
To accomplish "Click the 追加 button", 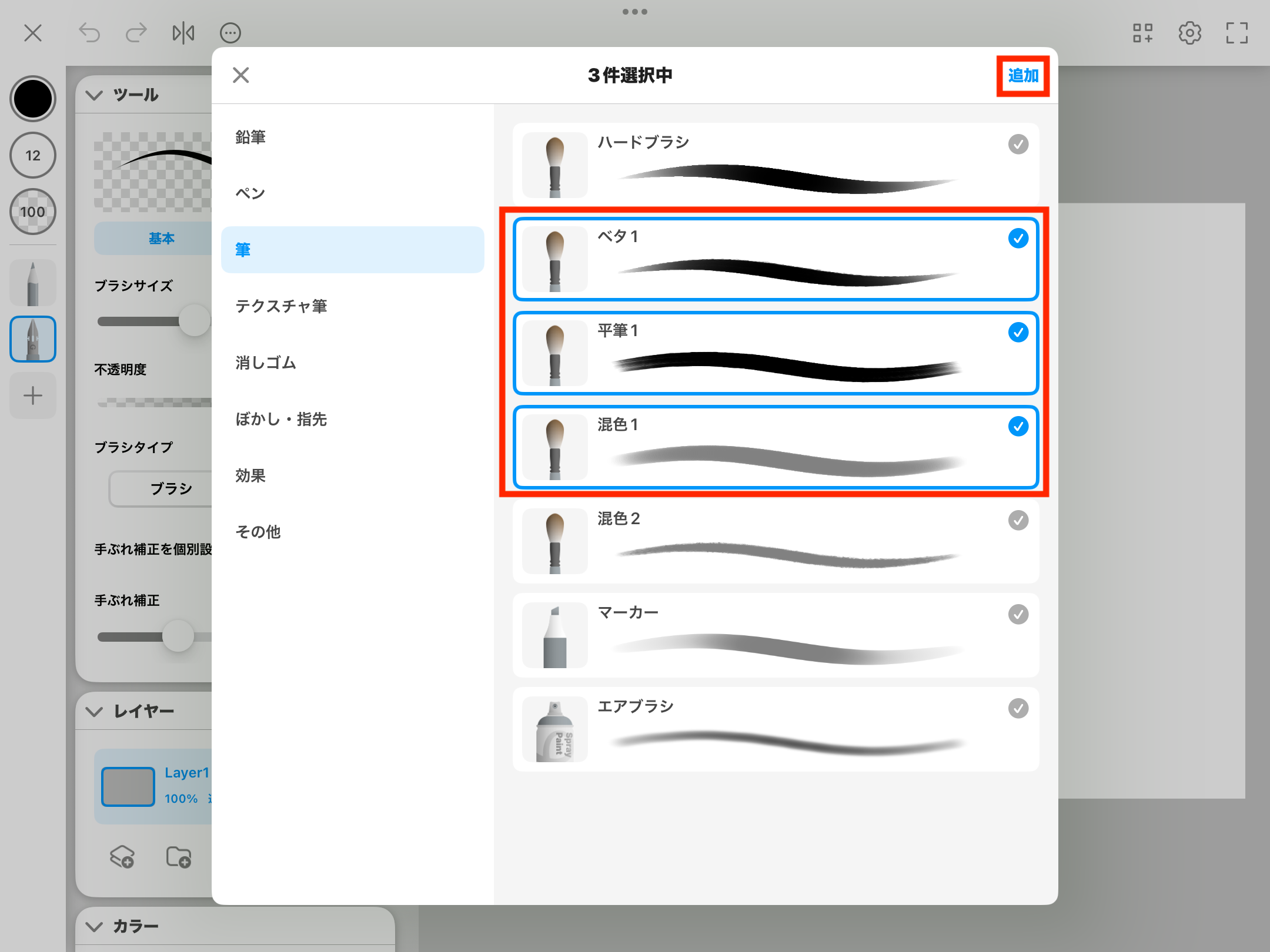I will (1023, 76).
